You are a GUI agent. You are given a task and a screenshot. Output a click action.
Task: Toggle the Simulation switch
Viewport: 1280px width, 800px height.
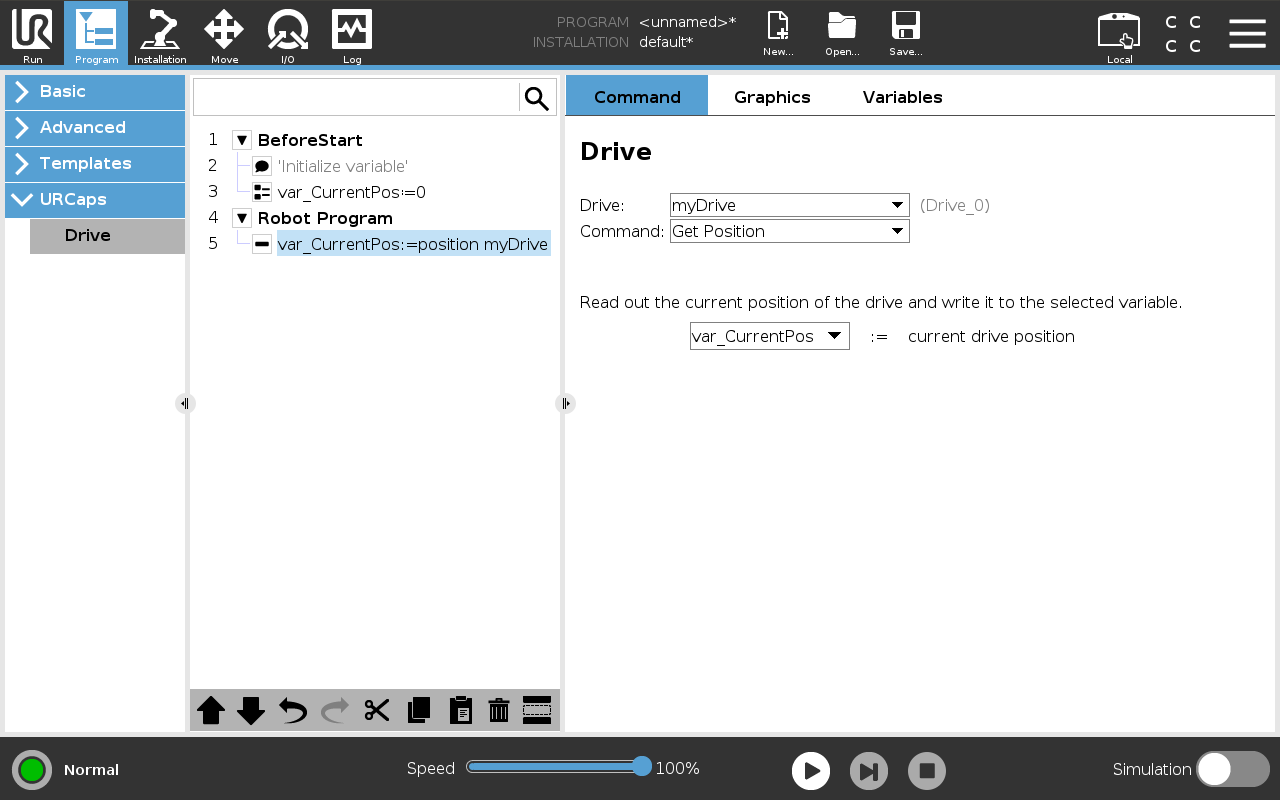point(1232,769)
